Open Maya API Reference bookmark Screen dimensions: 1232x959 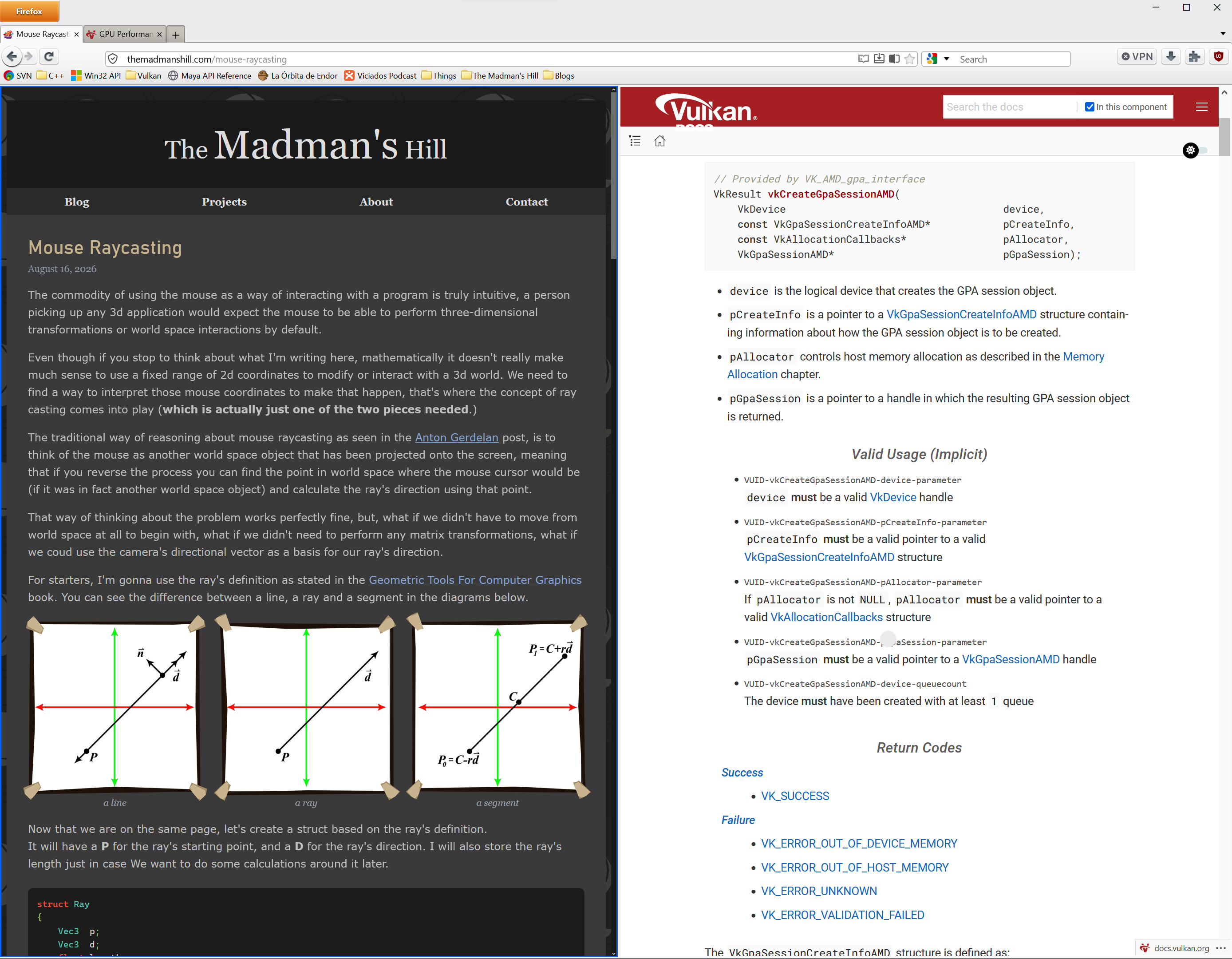tap(209, 75)
